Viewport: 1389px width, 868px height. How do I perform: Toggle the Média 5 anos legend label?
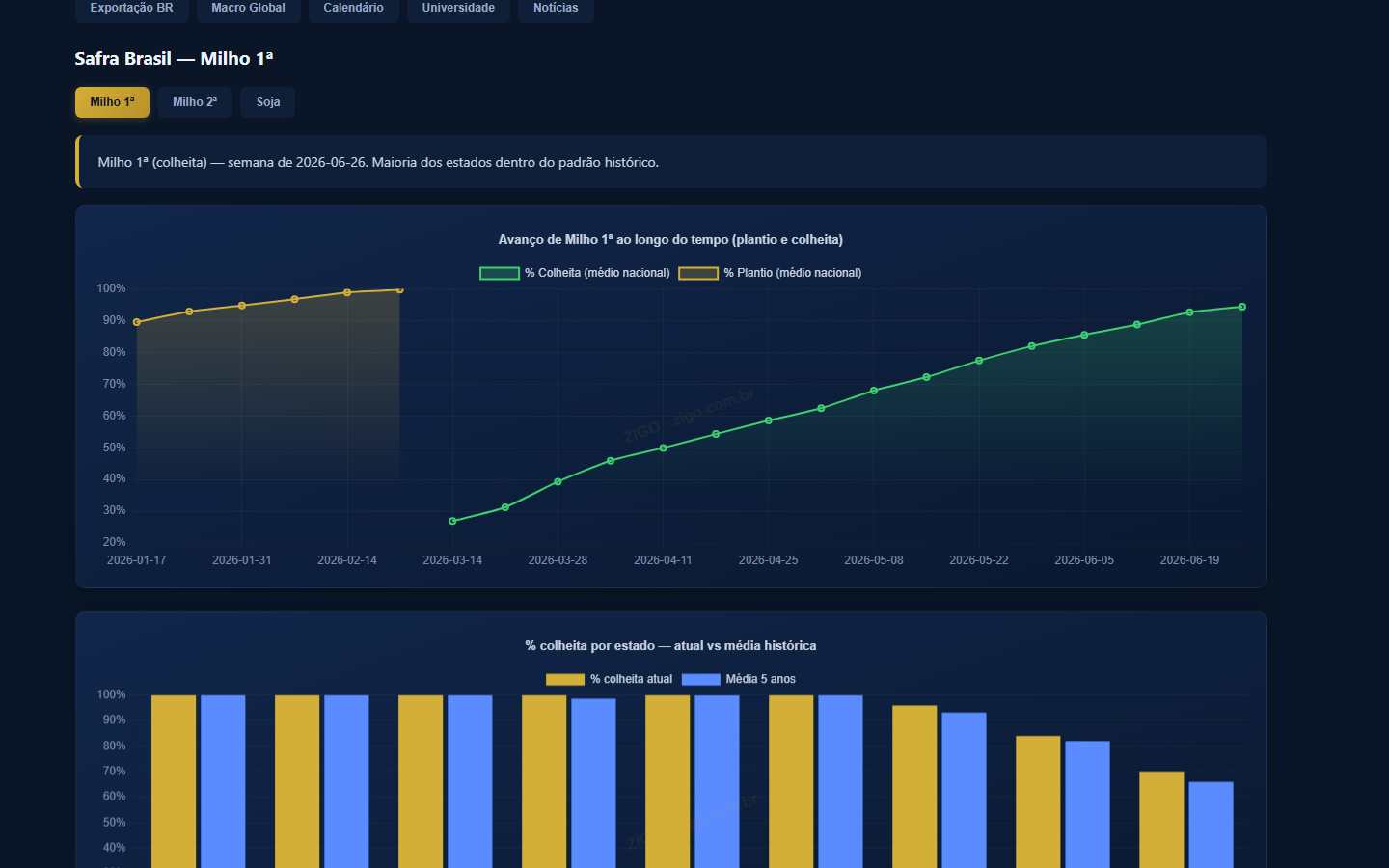[x=761, y=679]
